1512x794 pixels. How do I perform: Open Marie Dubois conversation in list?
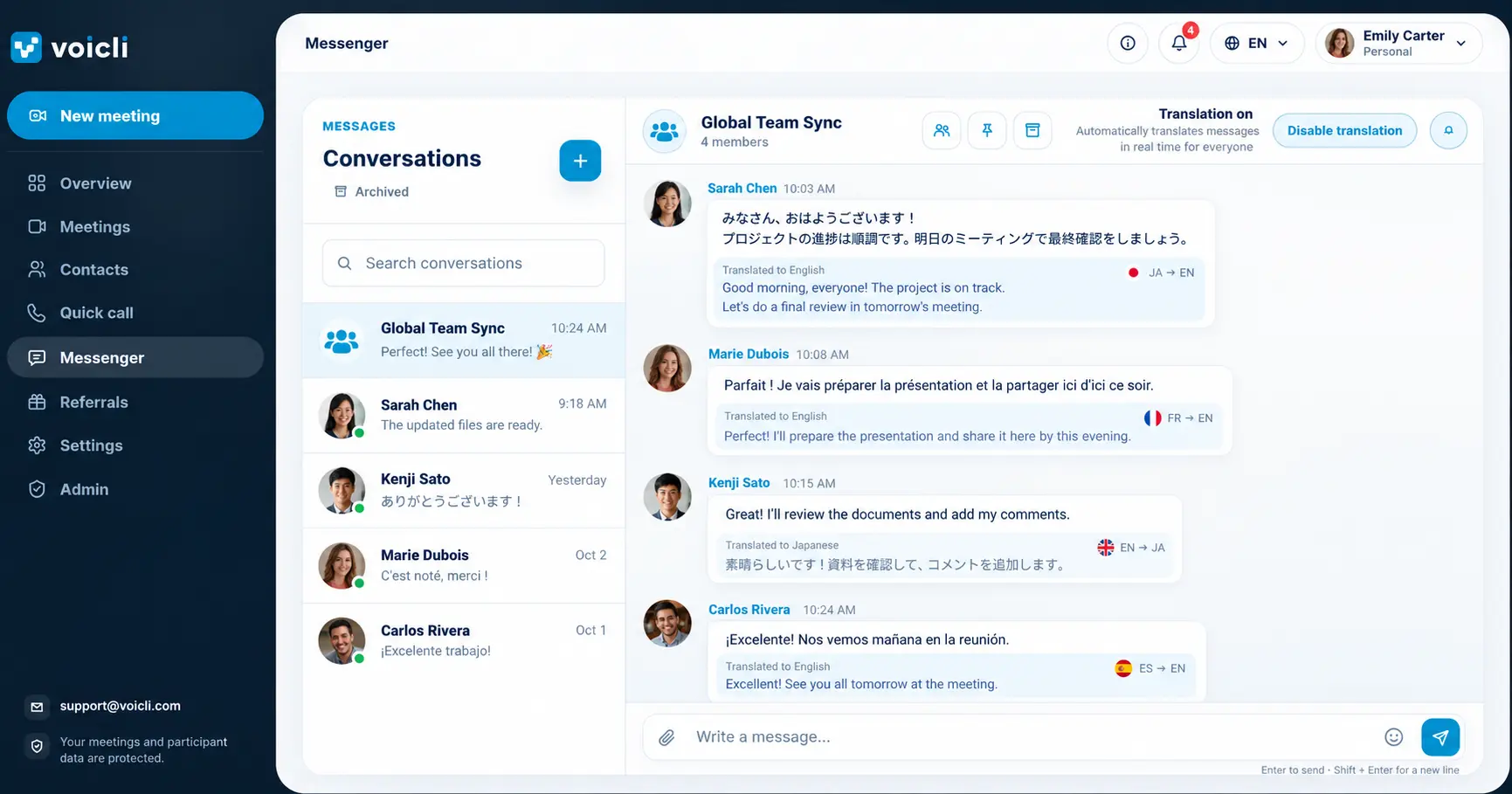464,565
